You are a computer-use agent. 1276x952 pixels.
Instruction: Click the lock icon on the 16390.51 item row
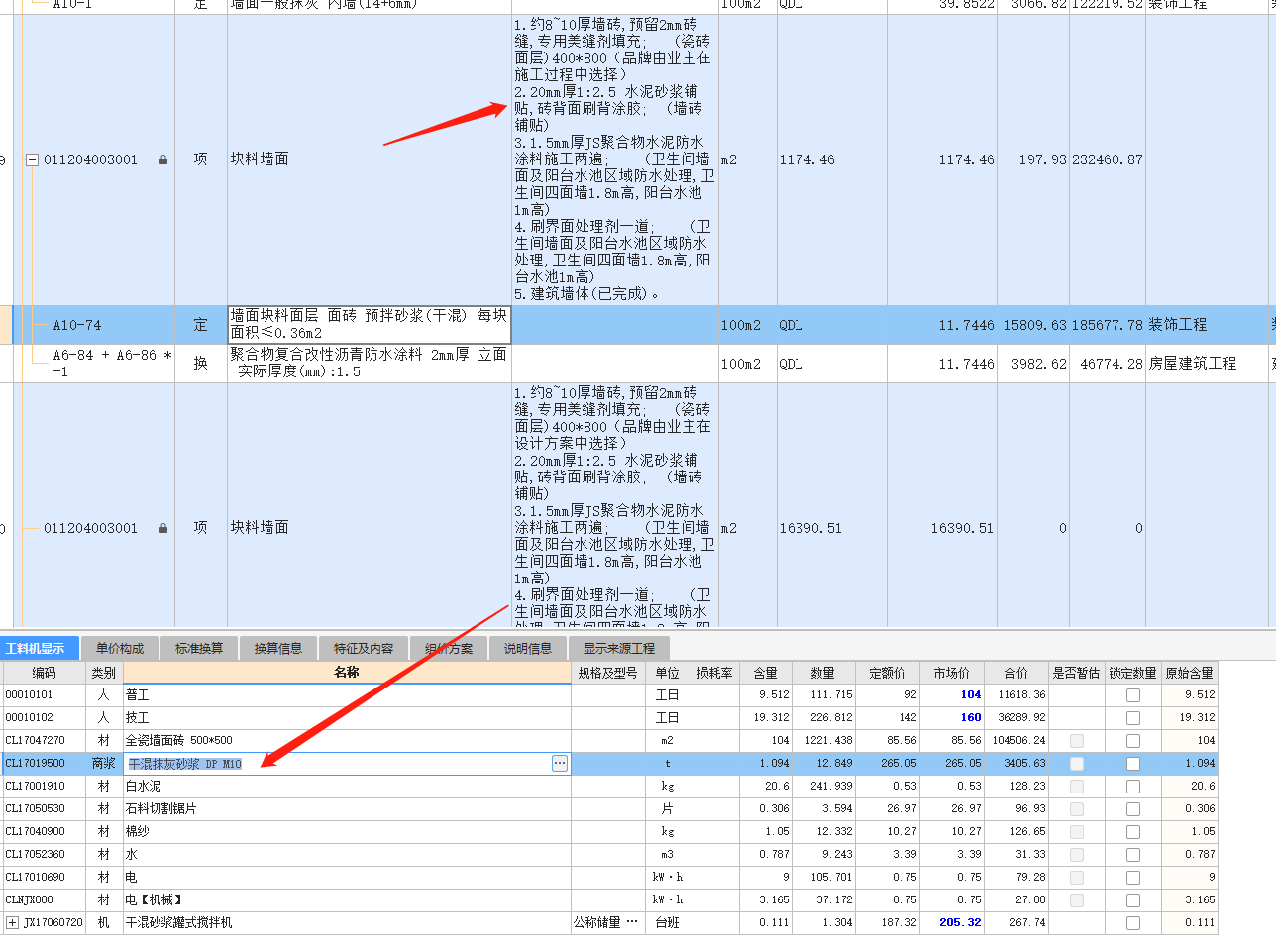[x=163, y=528]
